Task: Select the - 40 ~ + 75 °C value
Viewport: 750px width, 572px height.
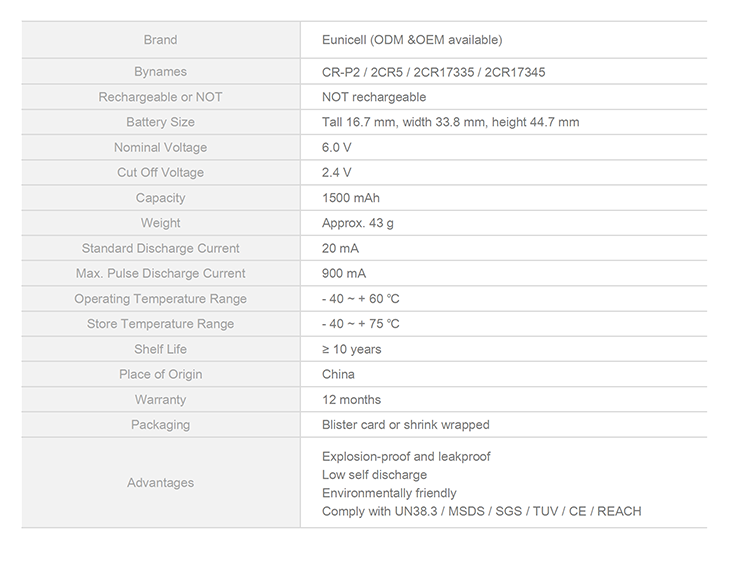Action: (360, 324)
